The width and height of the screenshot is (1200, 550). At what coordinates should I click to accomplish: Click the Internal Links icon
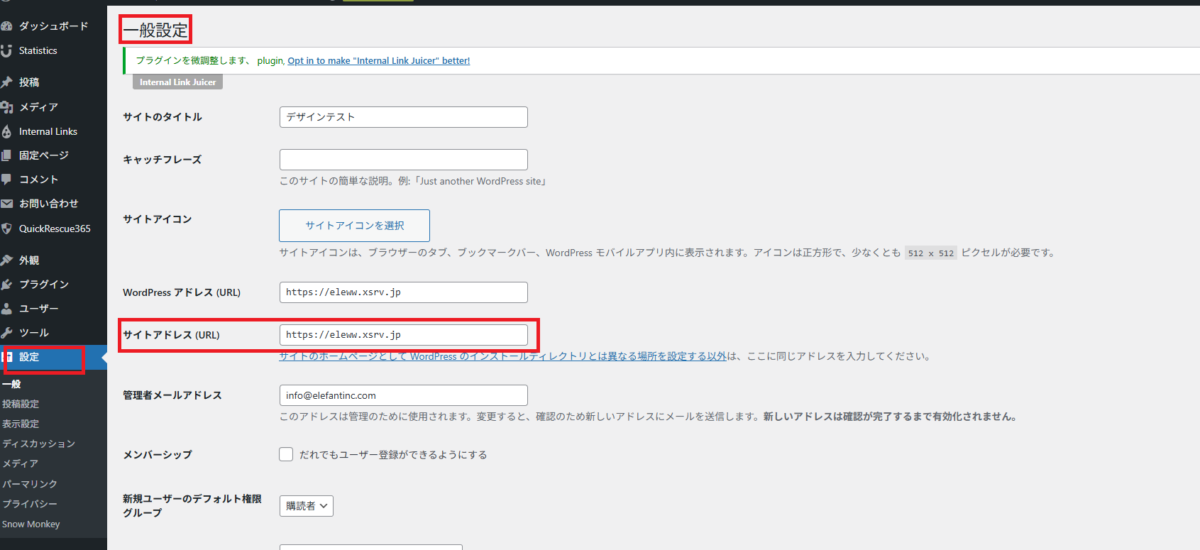(x=7, y=131)
